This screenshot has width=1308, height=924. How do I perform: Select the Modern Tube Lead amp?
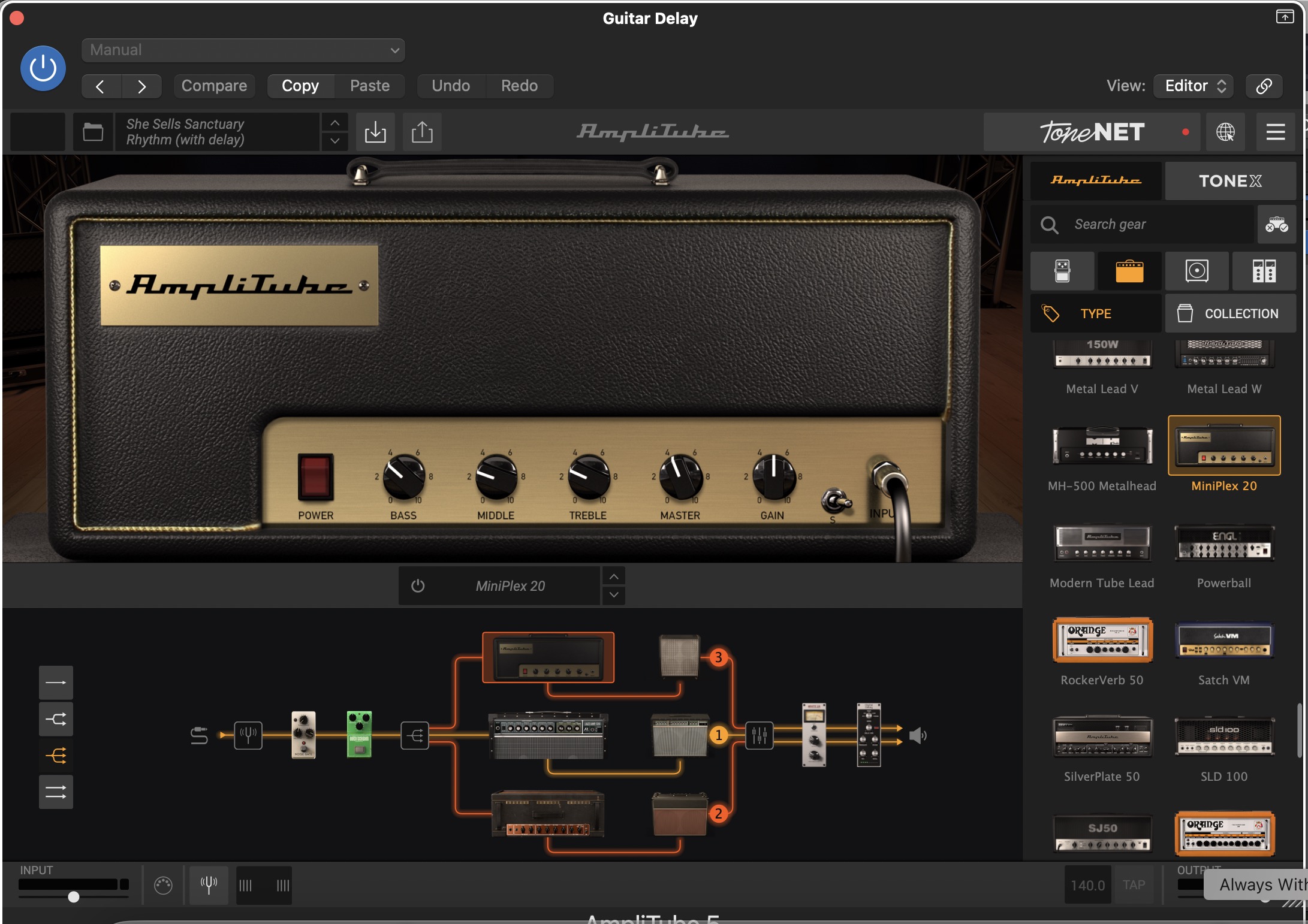click(x=1102, y=555)
